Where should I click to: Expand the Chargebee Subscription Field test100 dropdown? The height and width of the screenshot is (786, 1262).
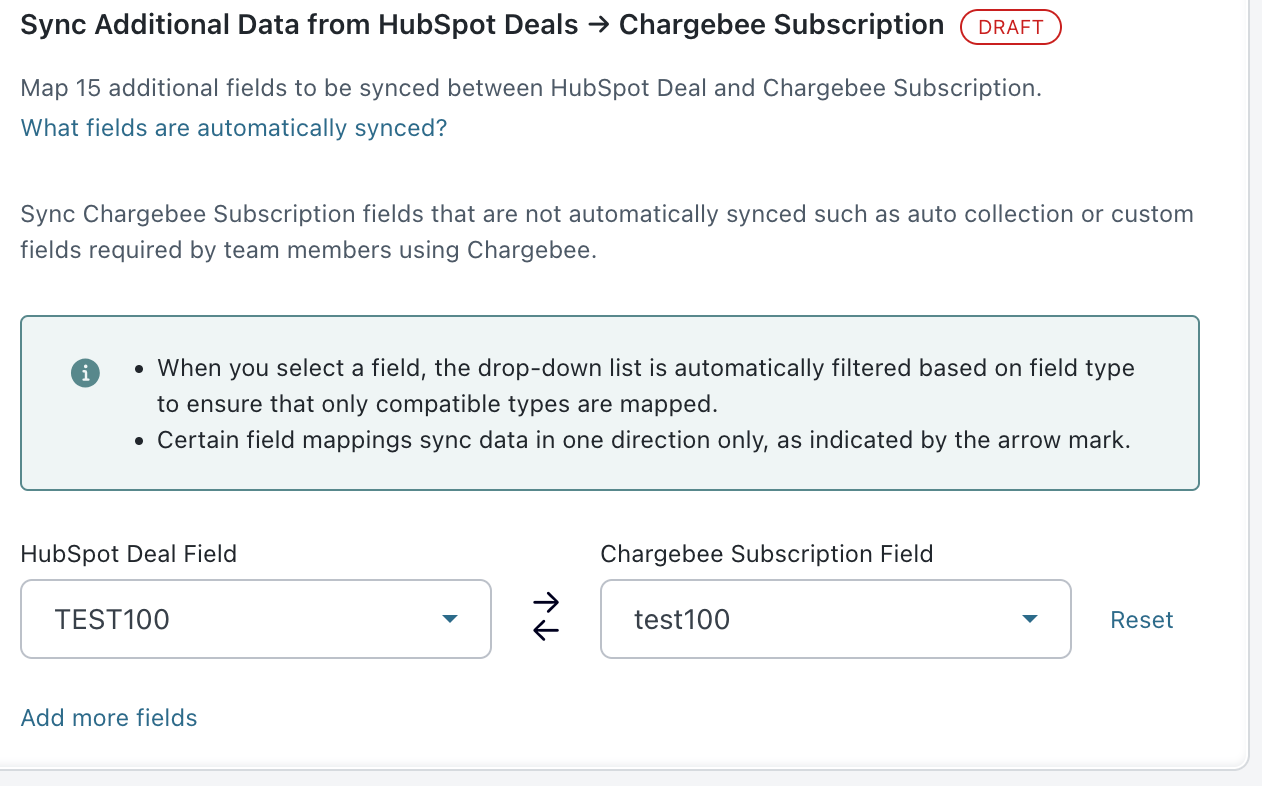835,620
